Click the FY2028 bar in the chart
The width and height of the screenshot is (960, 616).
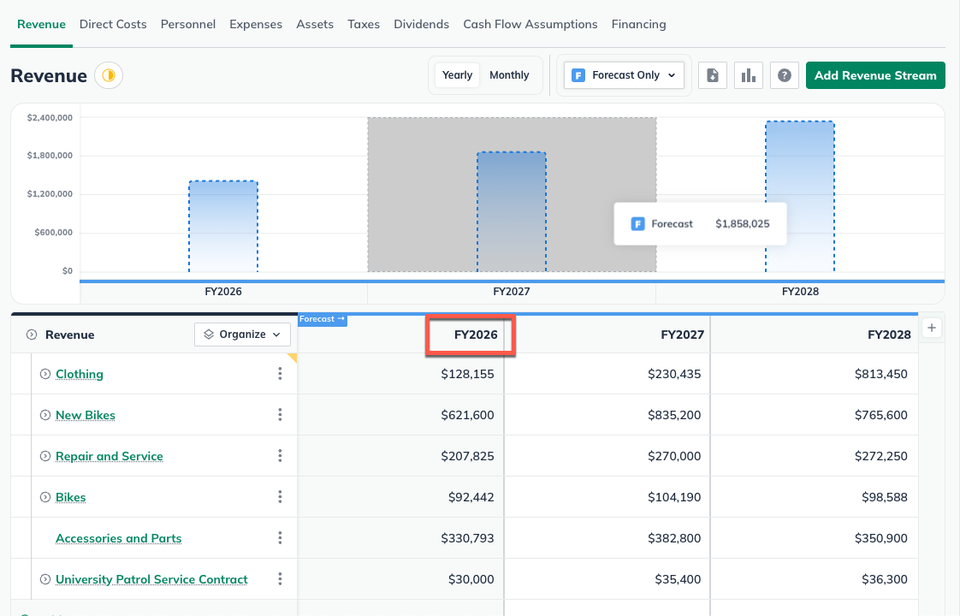point(800,197)
